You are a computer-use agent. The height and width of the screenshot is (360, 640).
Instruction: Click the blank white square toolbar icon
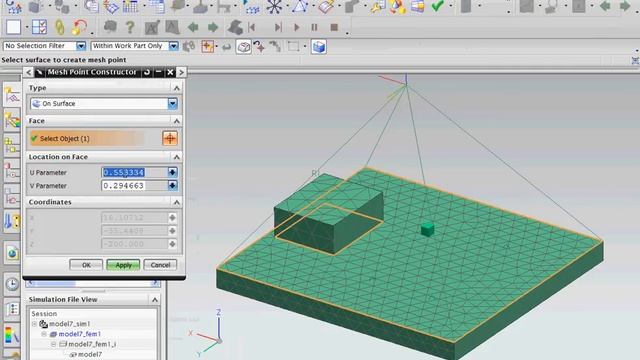[x=13, y=27]
